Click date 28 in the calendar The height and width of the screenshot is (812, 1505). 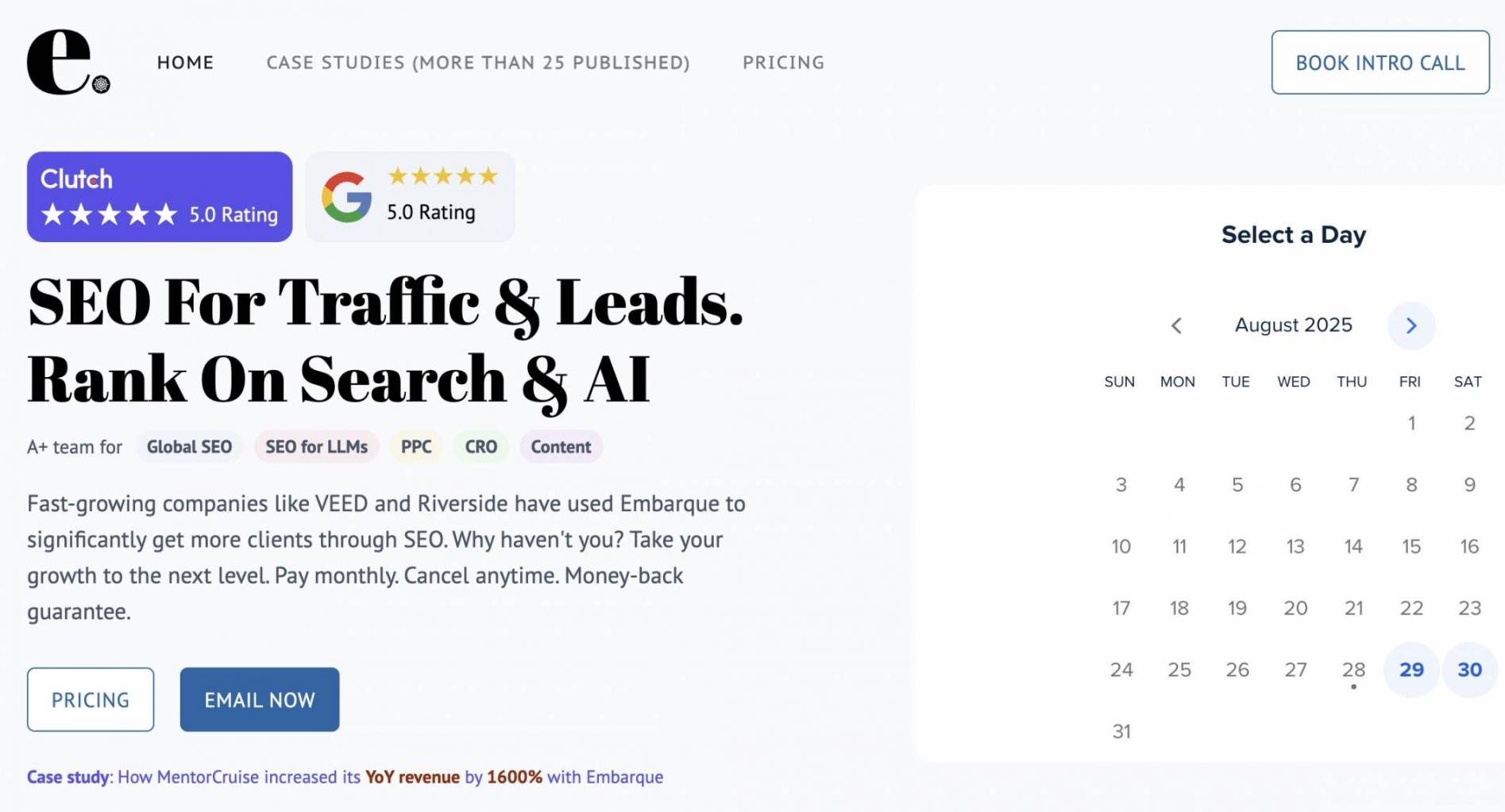pyautogui.click(x=1353, y=670)
